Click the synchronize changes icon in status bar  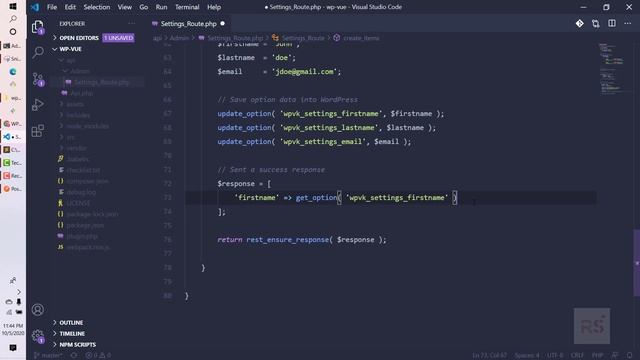[x=74, y=355]
